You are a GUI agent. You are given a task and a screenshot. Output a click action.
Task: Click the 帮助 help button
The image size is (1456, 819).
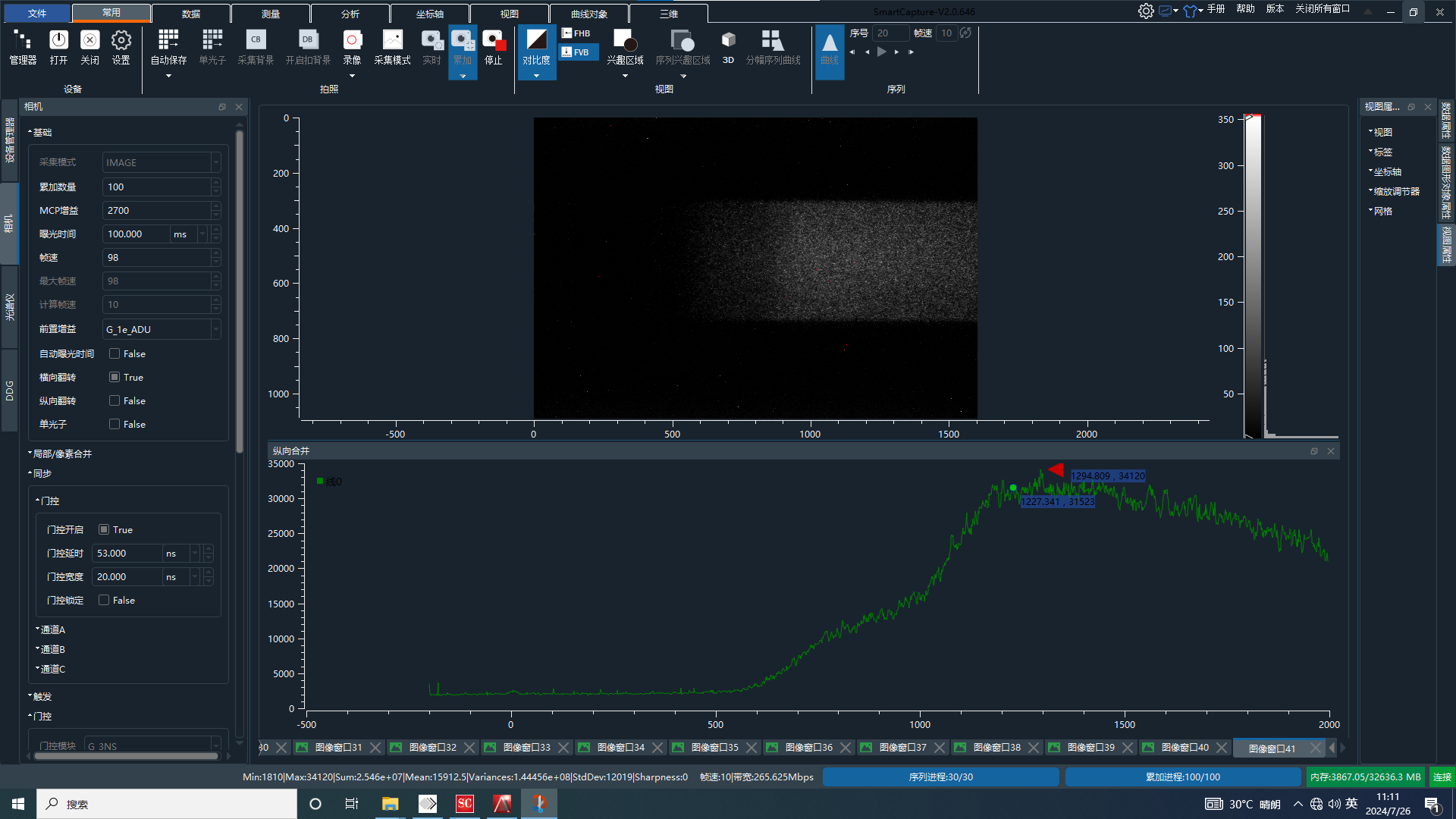[1245, 9]
